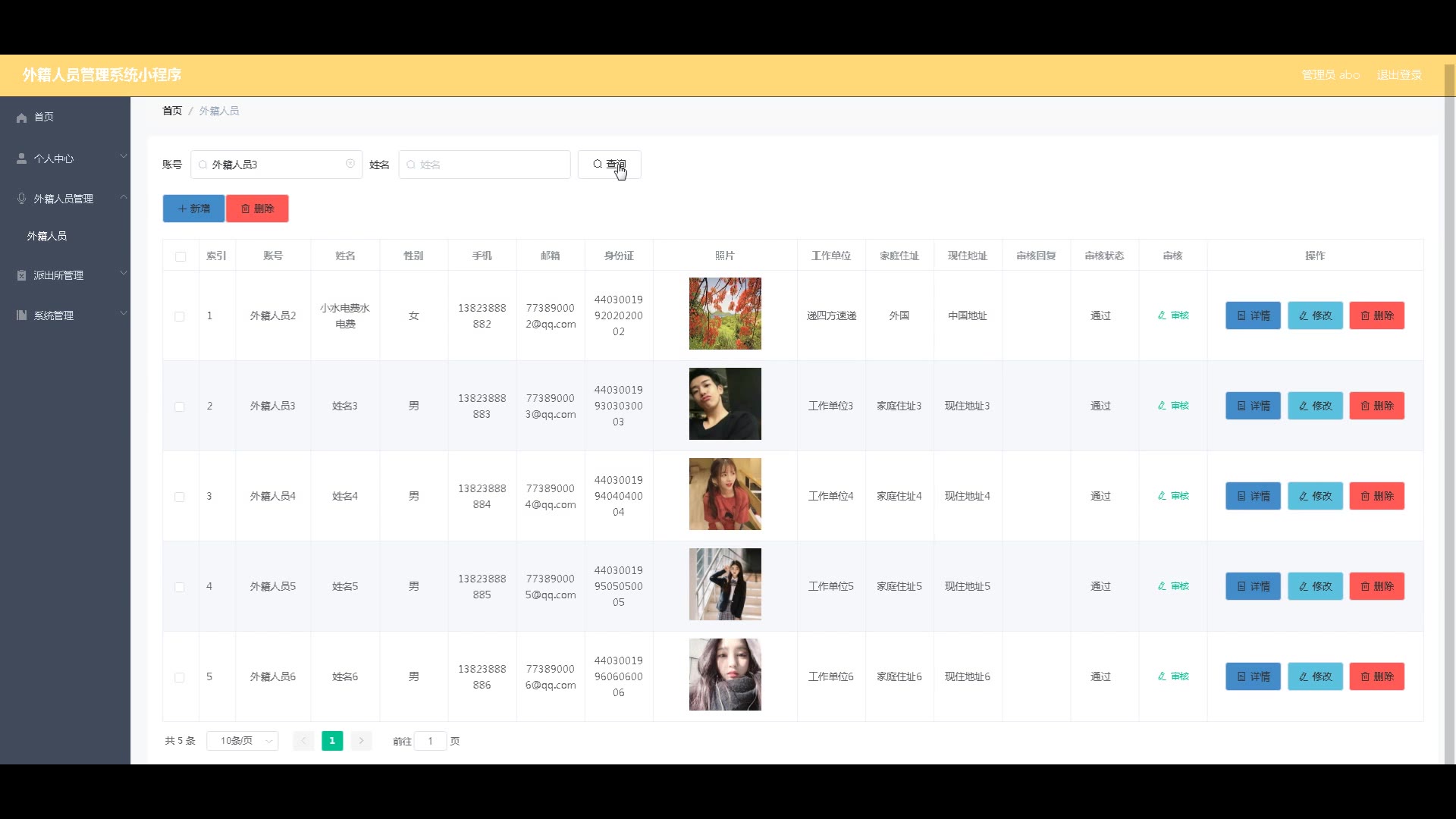Delete the 外籍人员3 row

point(1377,406)
